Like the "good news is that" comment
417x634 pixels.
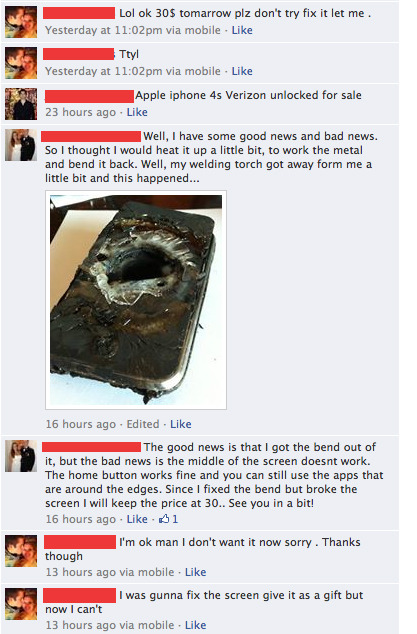pyautogui.click(x=137, y=519)
